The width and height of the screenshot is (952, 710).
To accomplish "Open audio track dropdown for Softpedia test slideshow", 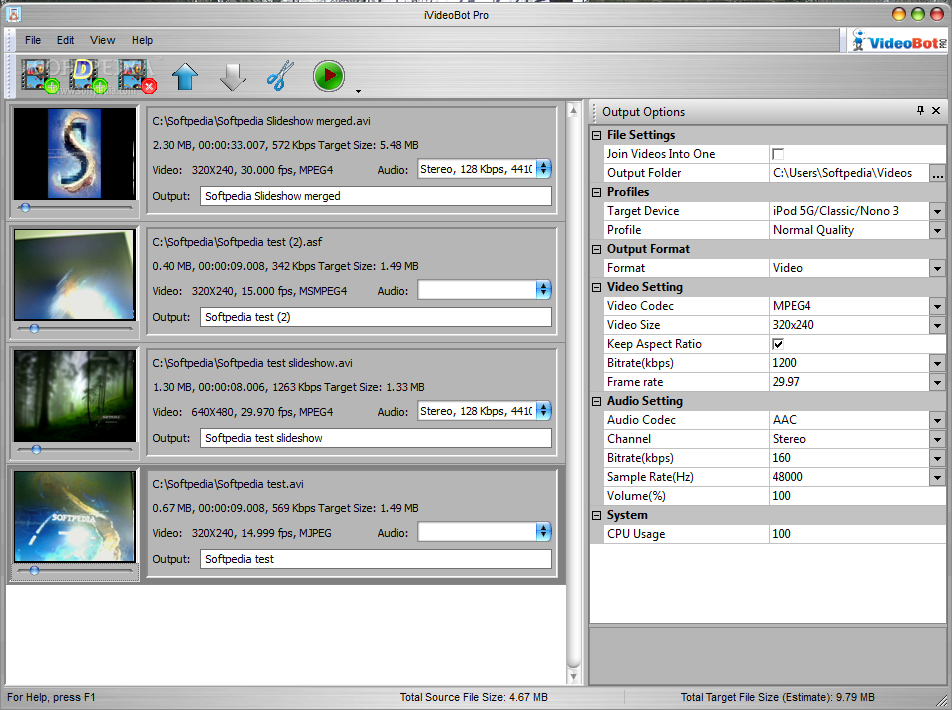I will tap(543, 411).
